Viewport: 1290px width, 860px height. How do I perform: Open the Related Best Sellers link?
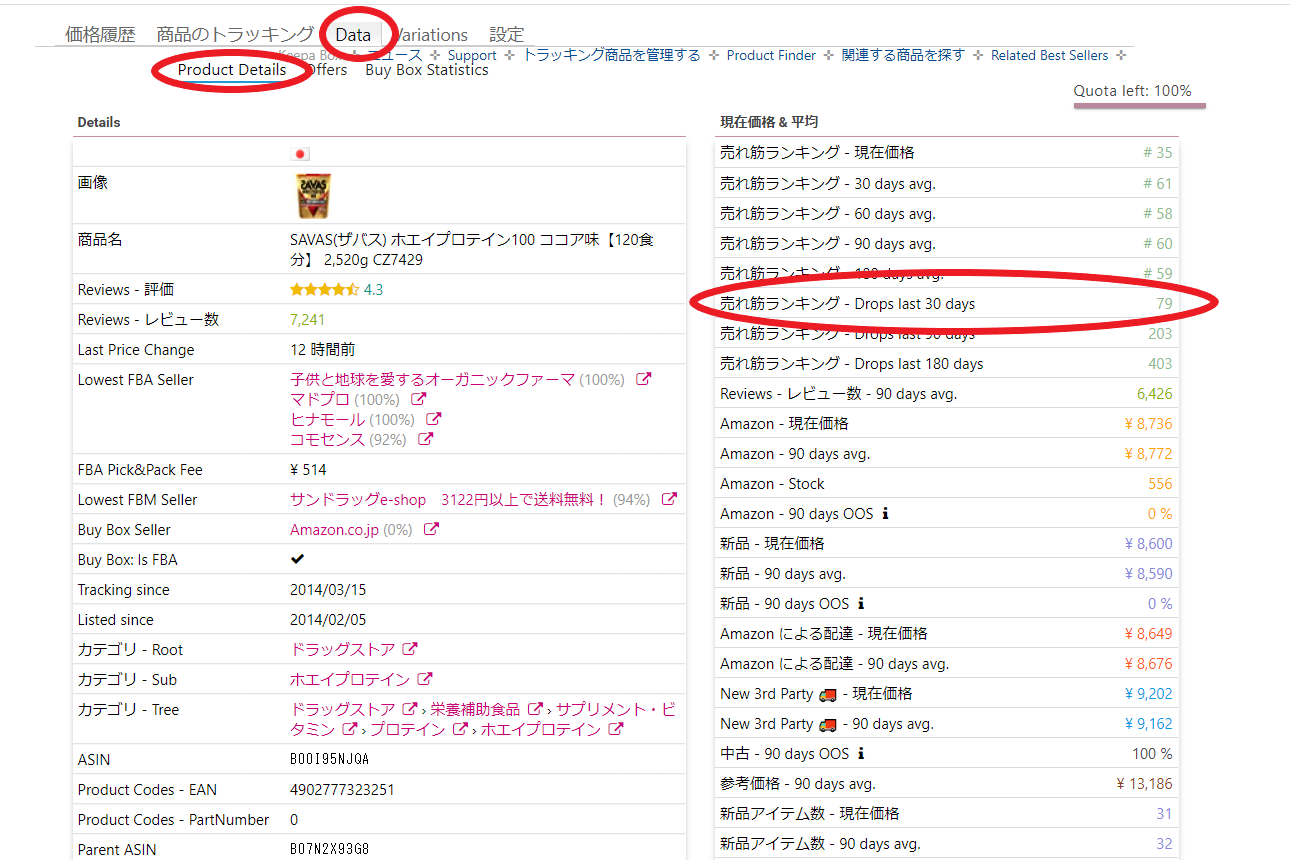point(1050,55)
